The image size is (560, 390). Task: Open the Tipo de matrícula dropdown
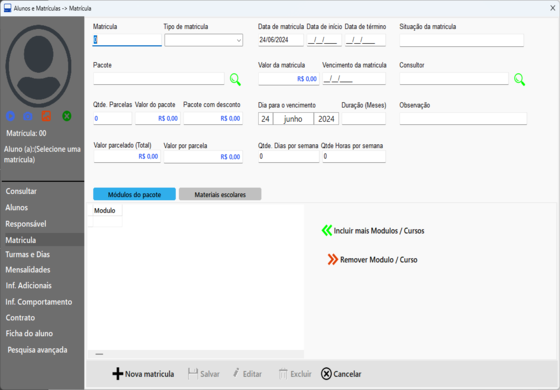pos(204,40)
